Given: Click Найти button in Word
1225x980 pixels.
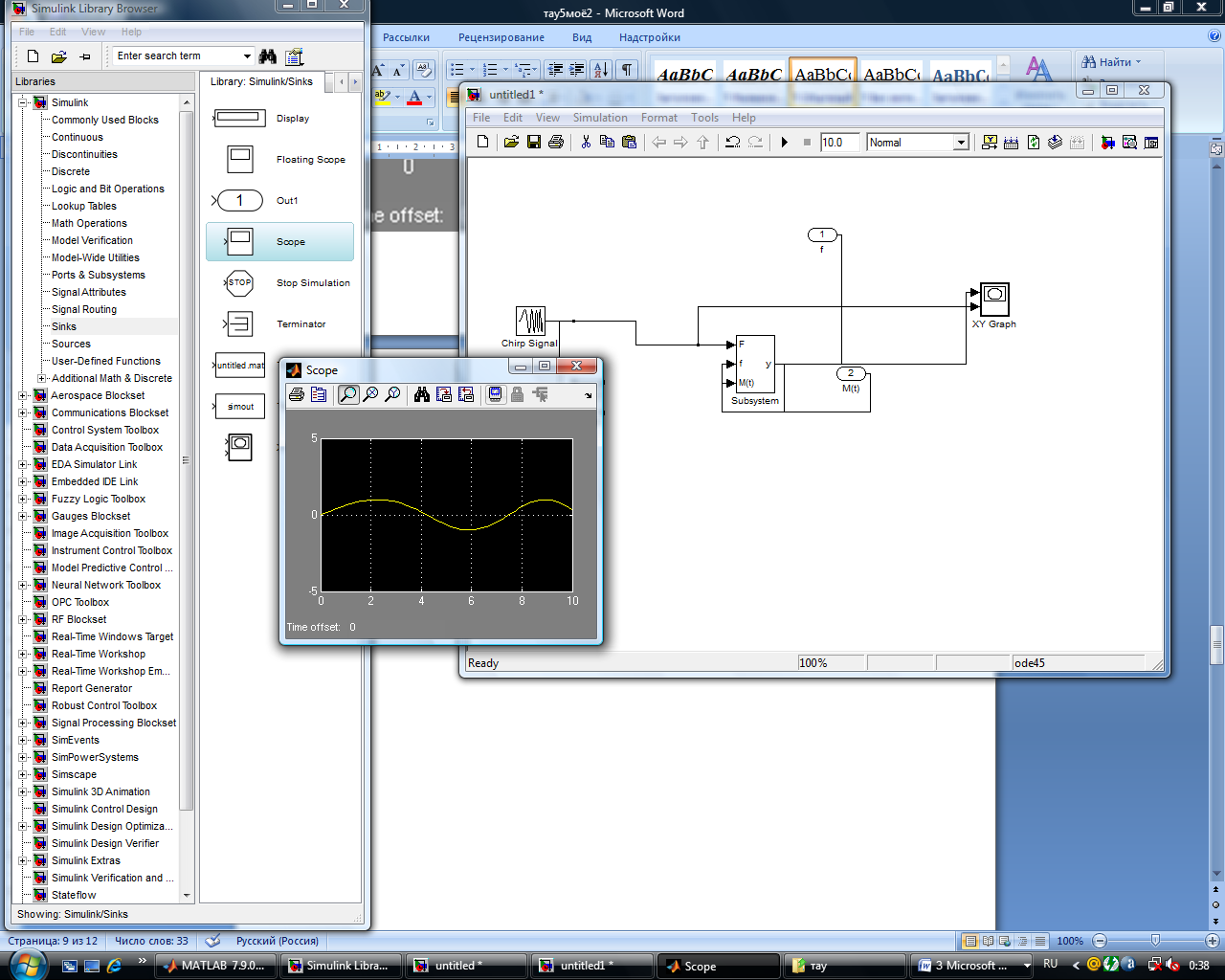Looking at the screenshot, I should pyautogui.click(x=1111, y=62).
